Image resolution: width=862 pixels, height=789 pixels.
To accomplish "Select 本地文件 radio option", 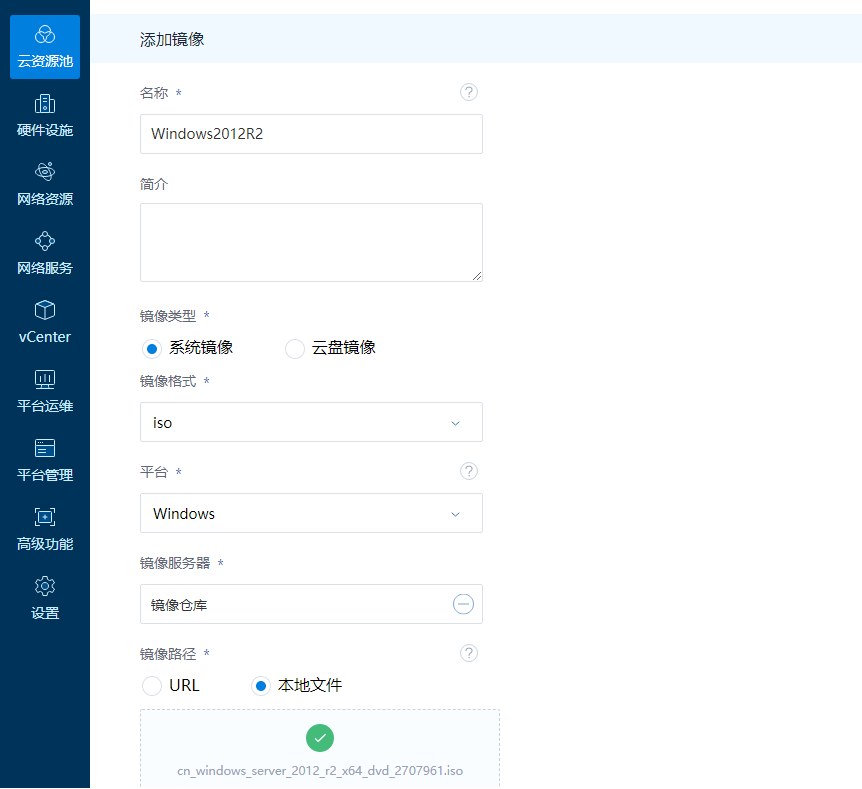I will pos(260,686).
